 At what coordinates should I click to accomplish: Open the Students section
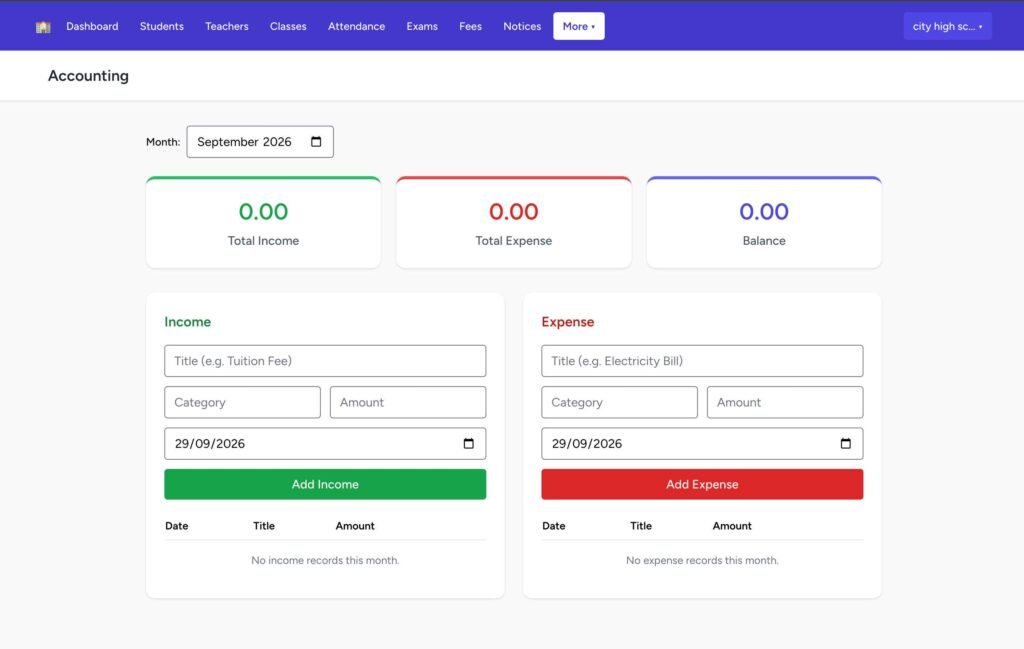coord(161,26)
